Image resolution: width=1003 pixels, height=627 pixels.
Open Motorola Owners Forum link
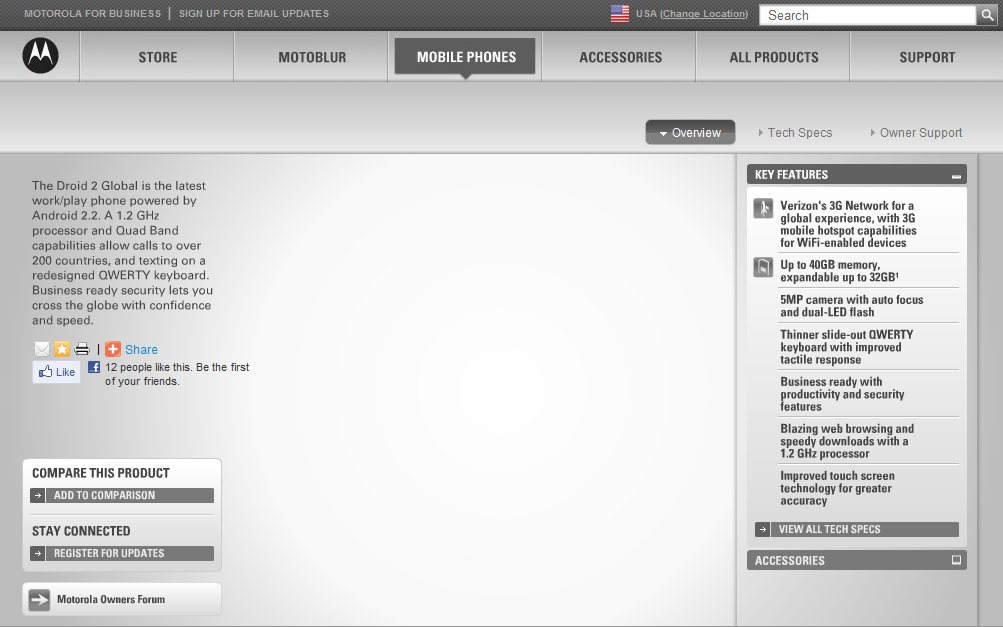[122, 599]
